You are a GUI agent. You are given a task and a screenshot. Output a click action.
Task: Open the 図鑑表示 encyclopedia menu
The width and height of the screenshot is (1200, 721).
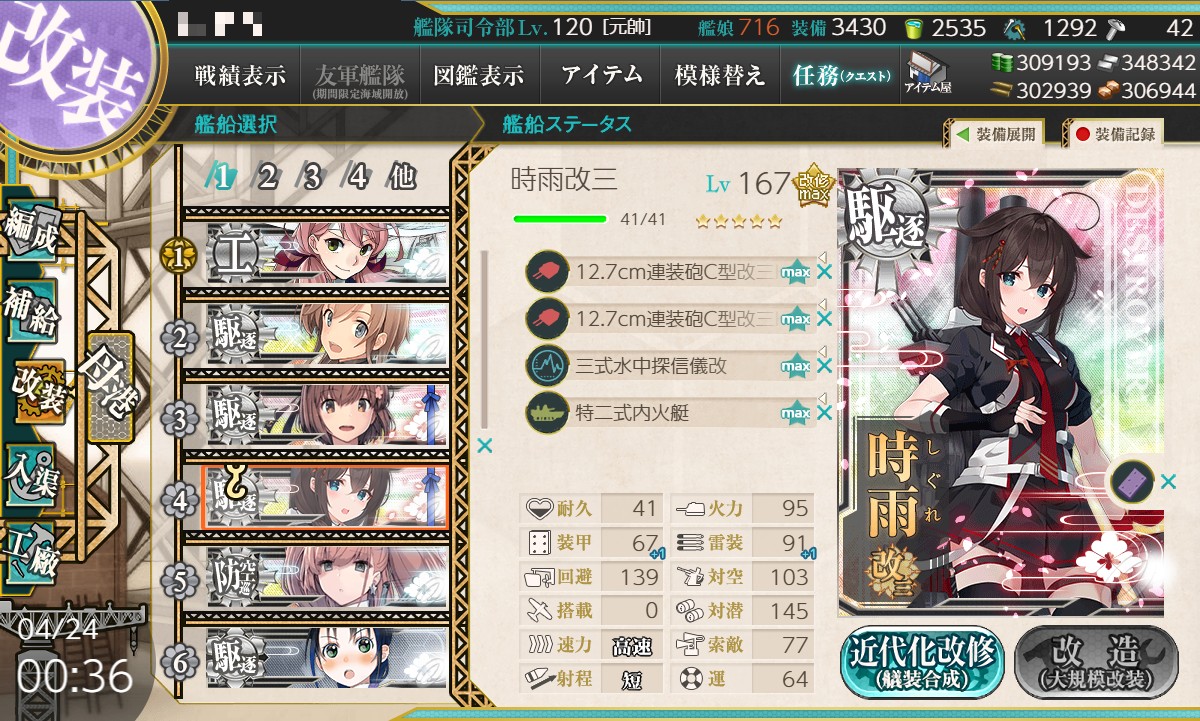(479, 75)
